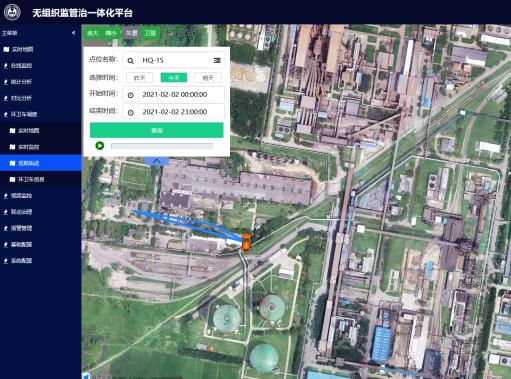Click the start time 2021-02-02 00:00:00 field
Screen dimensions: 511x379
point(174,95)
